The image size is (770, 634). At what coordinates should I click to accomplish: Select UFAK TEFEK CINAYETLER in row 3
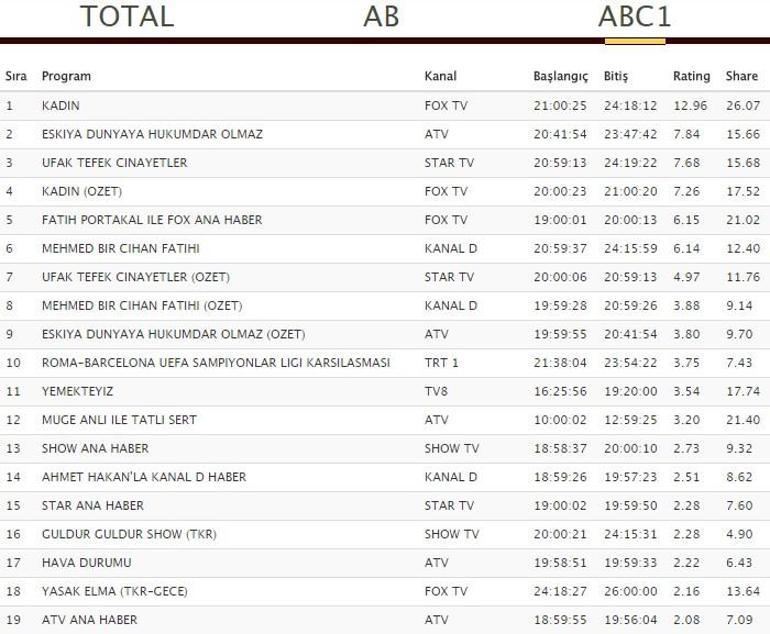point(114,163)
